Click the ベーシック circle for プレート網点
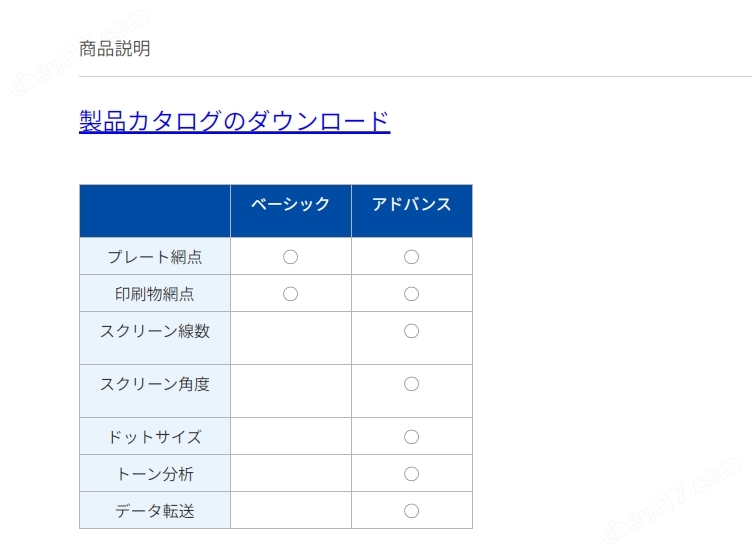This screenshot has height=555, width=752. (291, 257)
